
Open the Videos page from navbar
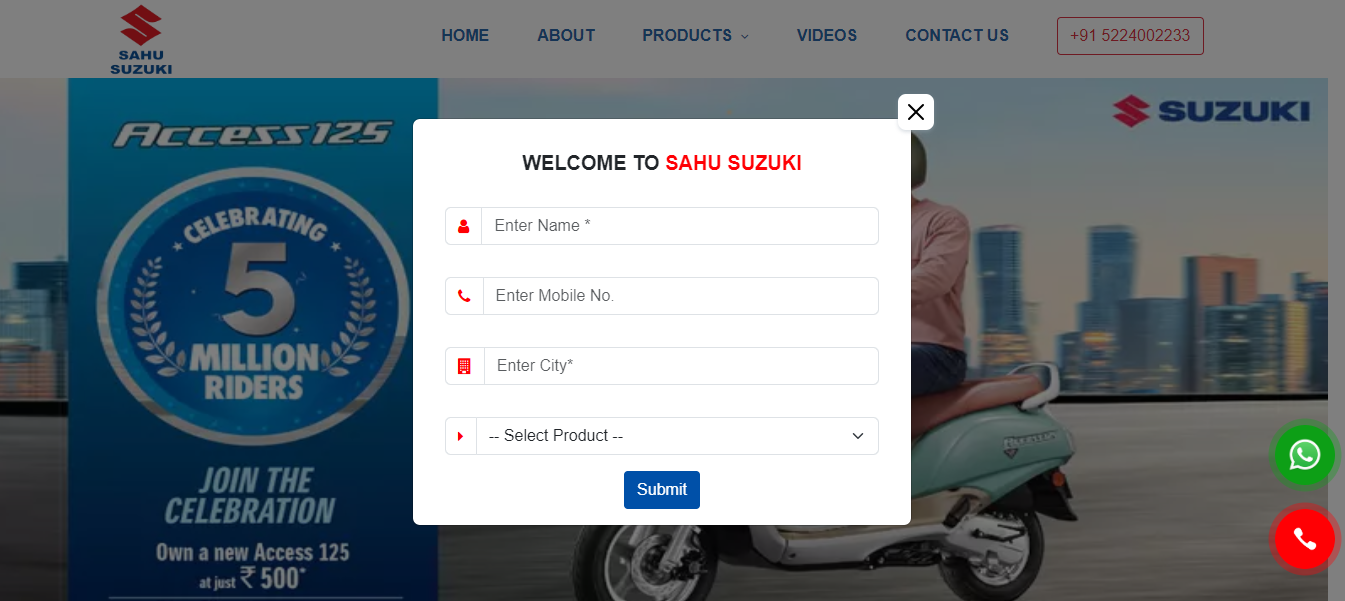(827, 36)
